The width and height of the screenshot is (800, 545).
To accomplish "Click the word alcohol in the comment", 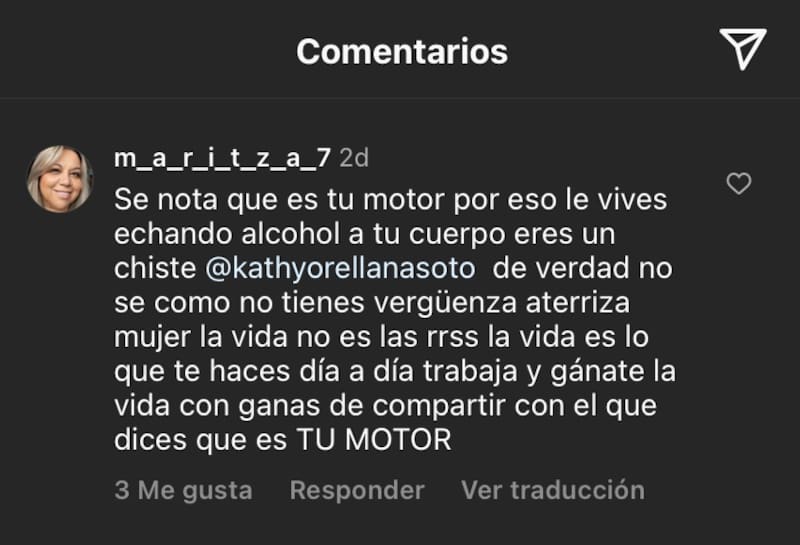I will [291, 234].
